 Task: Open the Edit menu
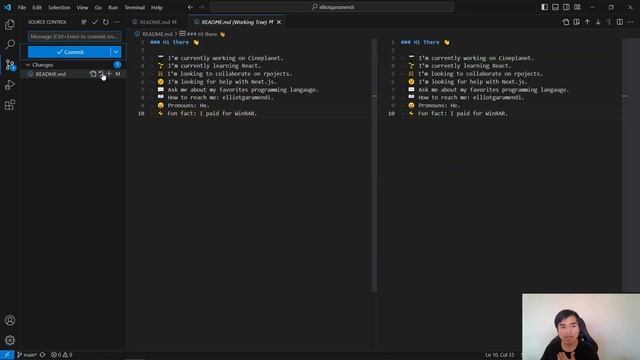click(x=37, y=7)
